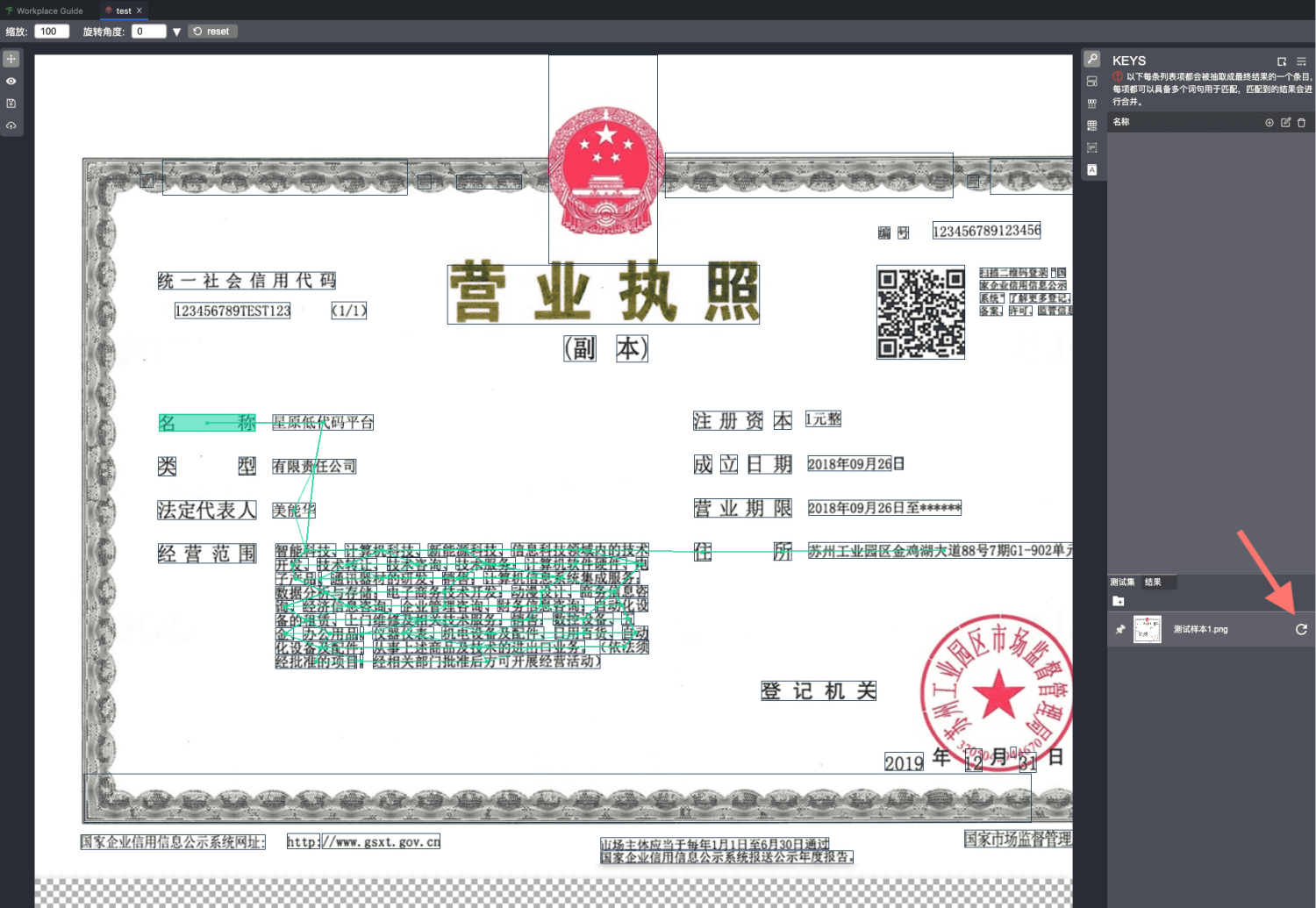This screenshot has height=908, width=1316.
Task: Switch to the 测试集 tab
Action: click(1122, 582)
